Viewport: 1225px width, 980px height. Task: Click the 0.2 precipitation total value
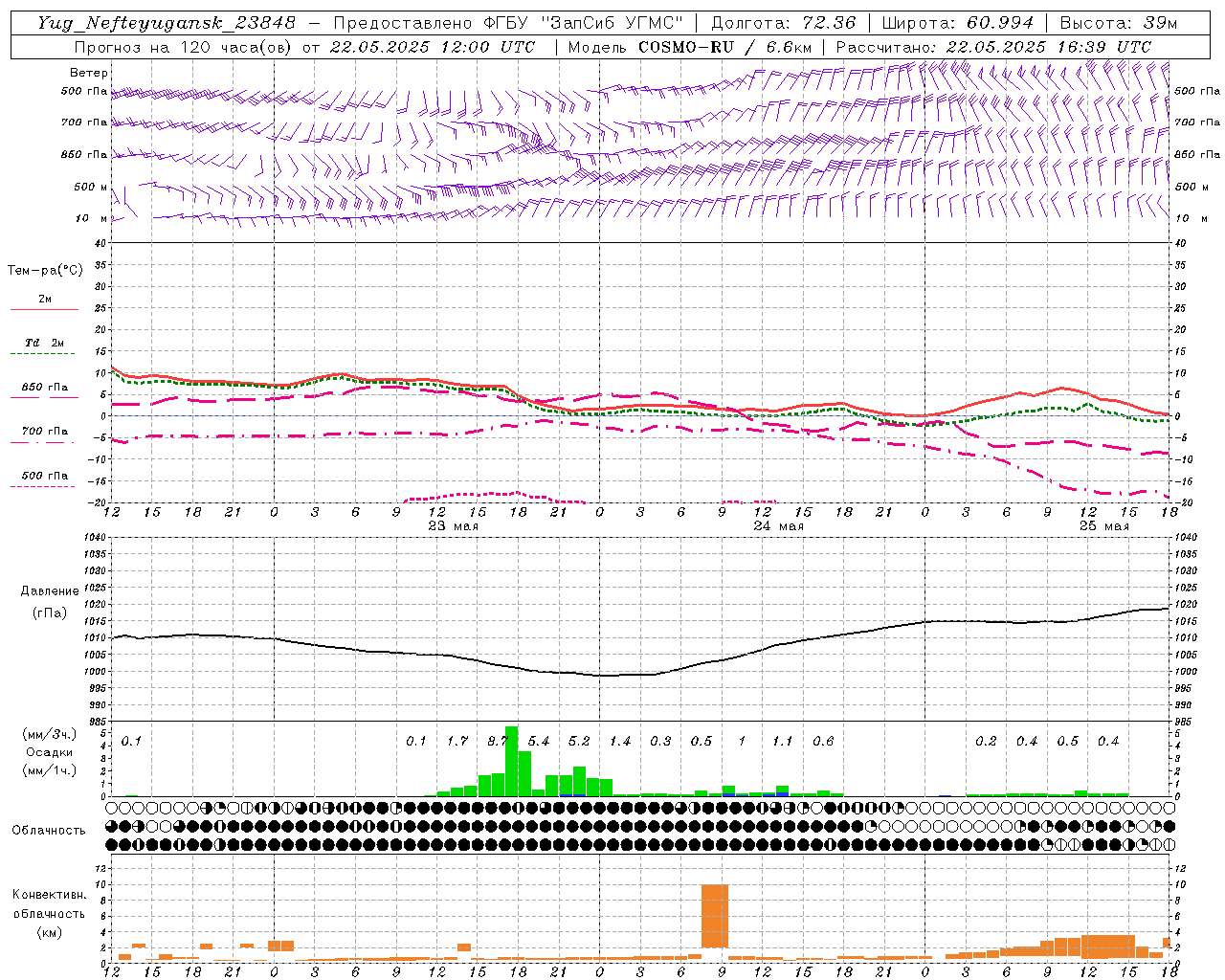pyautogui.click(x=986, y=742)
